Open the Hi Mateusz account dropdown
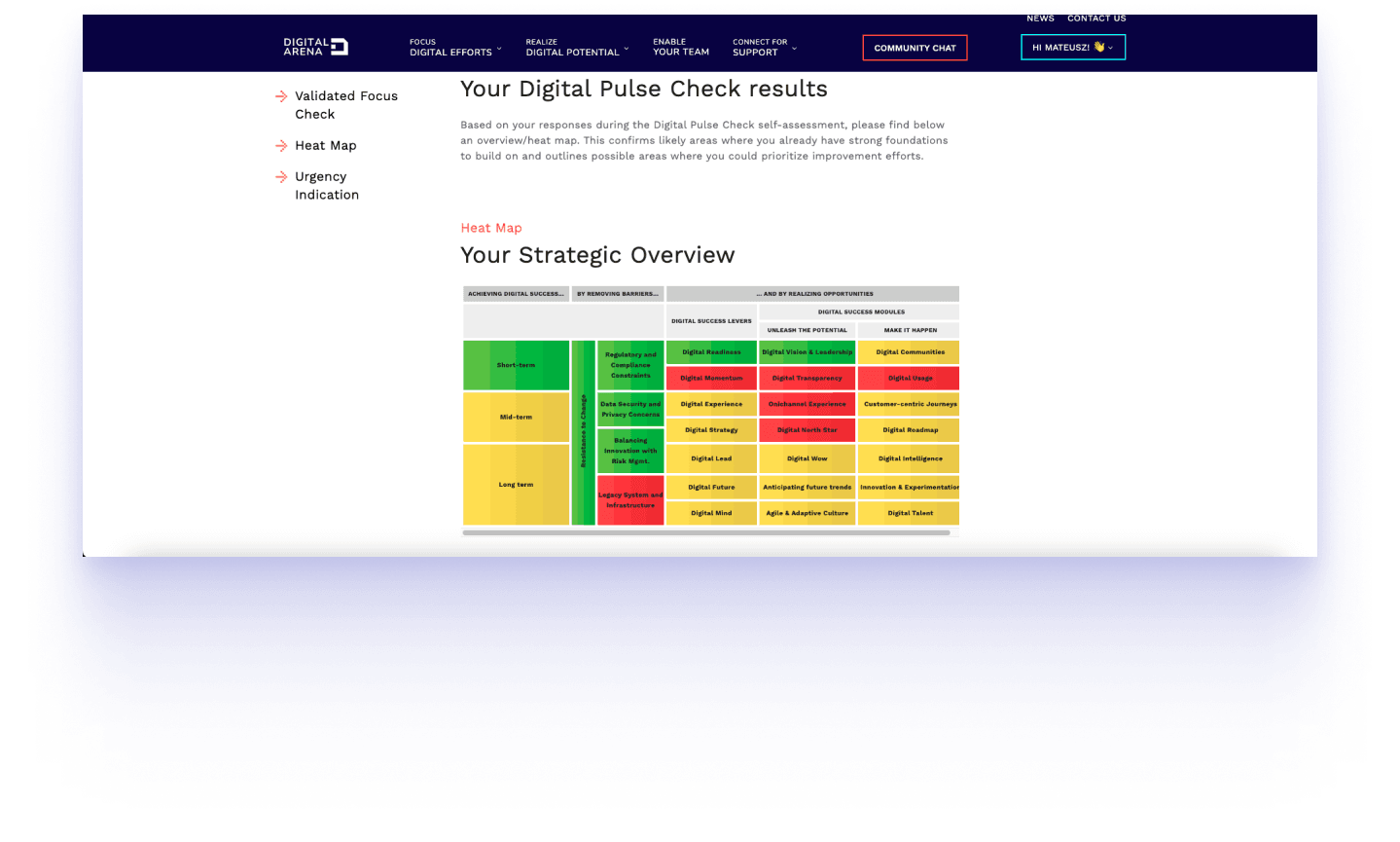This screenshot has height=842, width=1400. 1073,47
